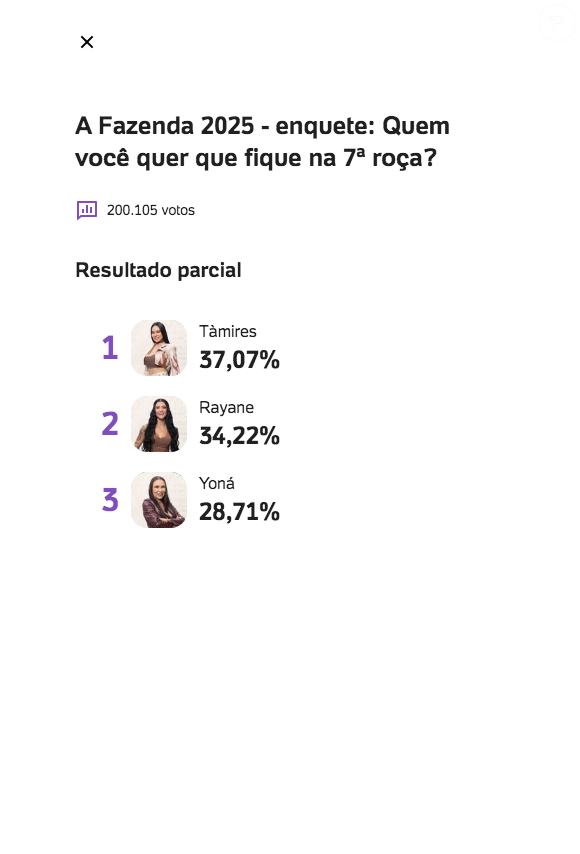Screen dimensions: 580x854
Task: Click the ranking number 2
Action: tap(109, 424)
